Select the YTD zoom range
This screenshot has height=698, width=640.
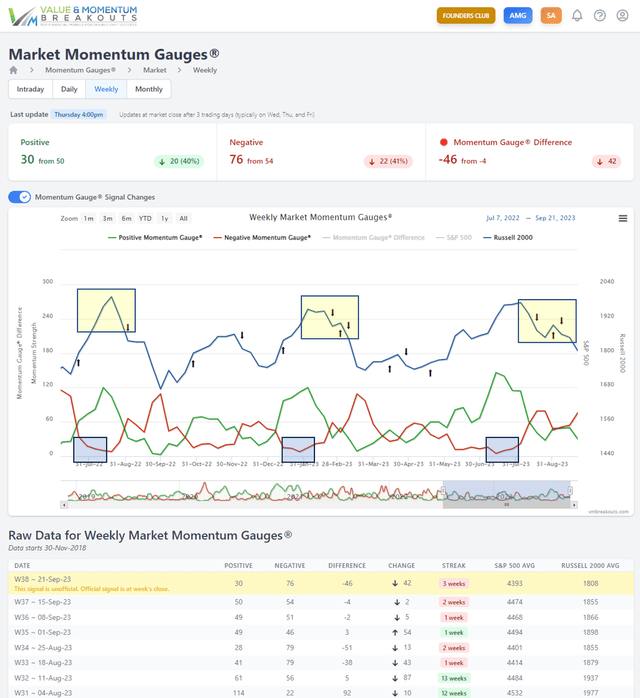pos(145,218)
